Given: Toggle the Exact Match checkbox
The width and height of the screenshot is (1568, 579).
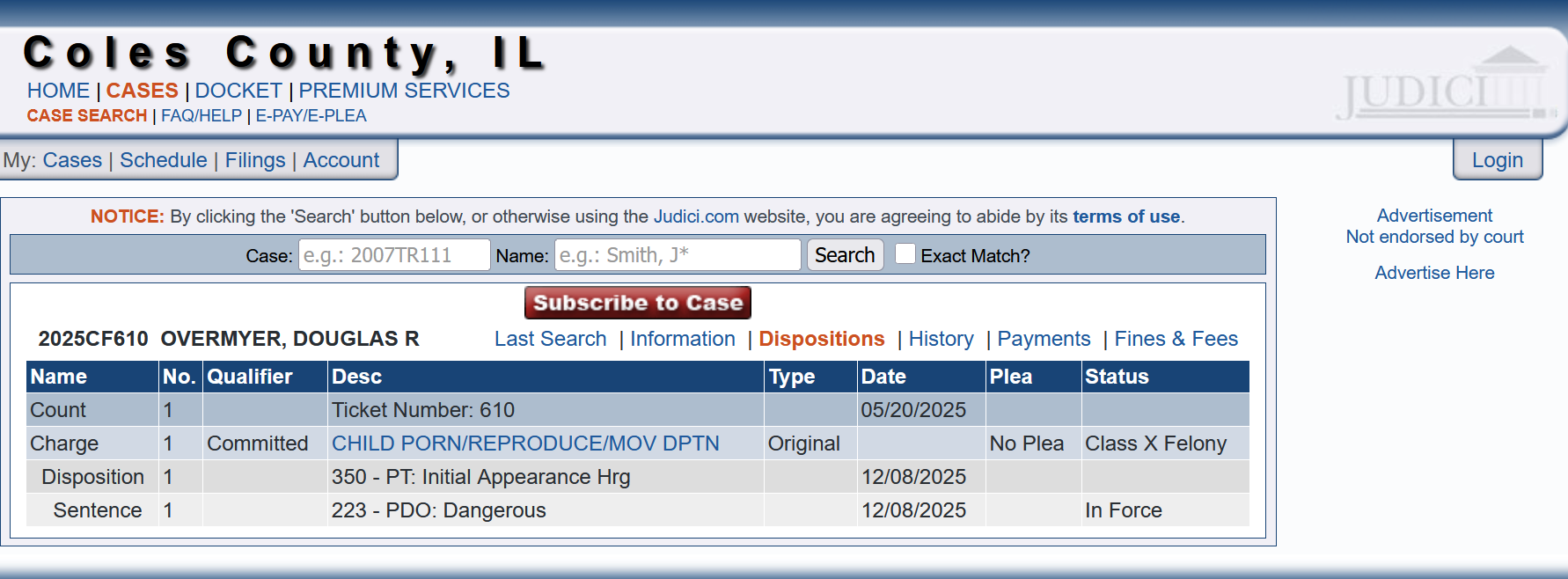Looking at the screenshot, I should coord(905,254).
